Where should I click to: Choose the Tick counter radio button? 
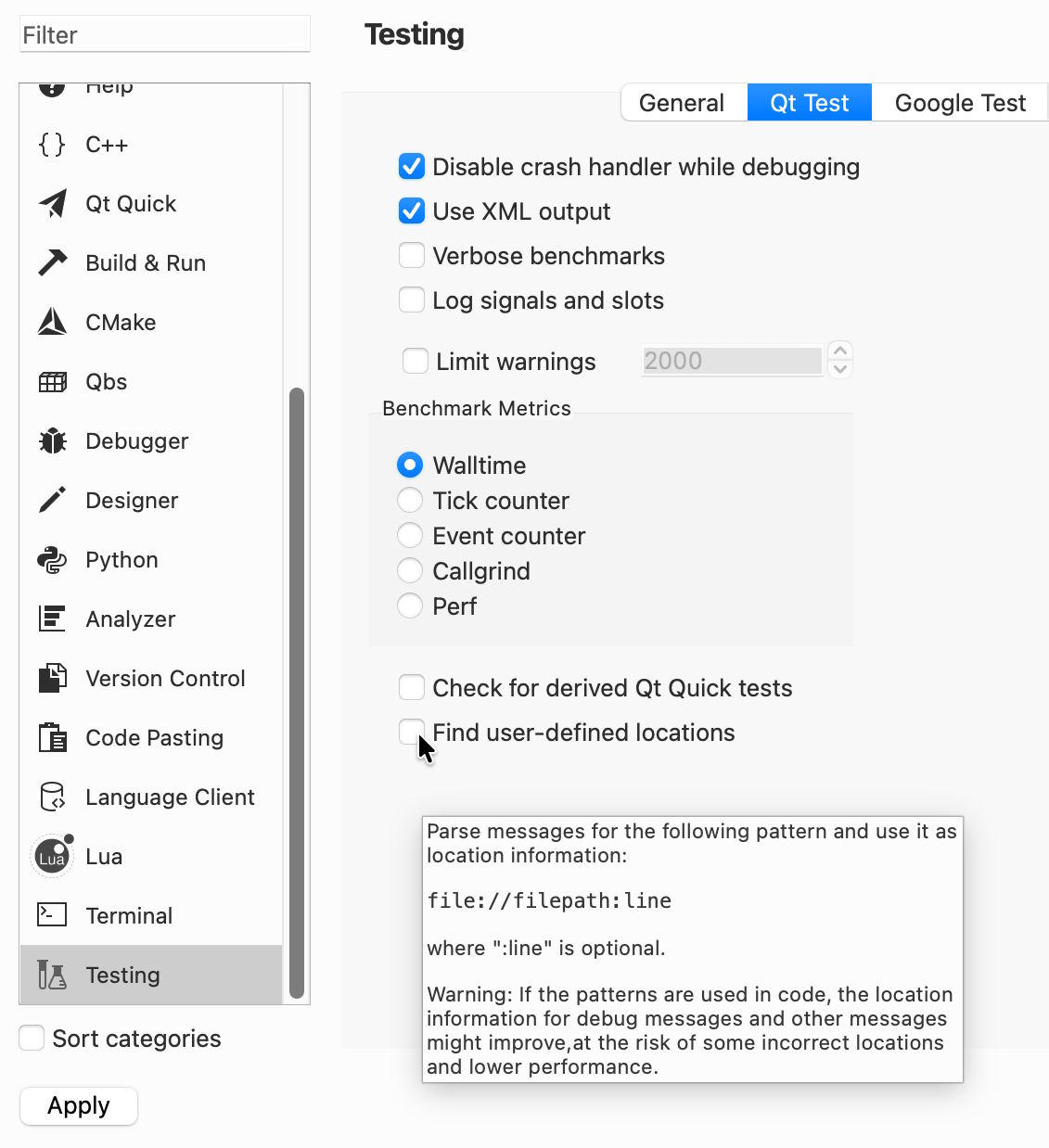tap(410, 501)
